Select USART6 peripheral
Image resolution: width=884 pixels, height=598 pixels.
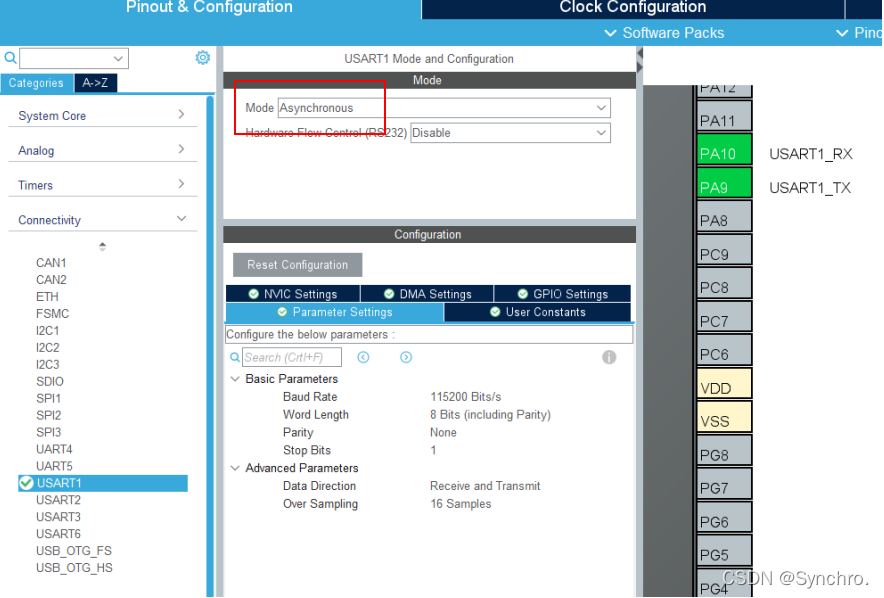pos(59,534)
